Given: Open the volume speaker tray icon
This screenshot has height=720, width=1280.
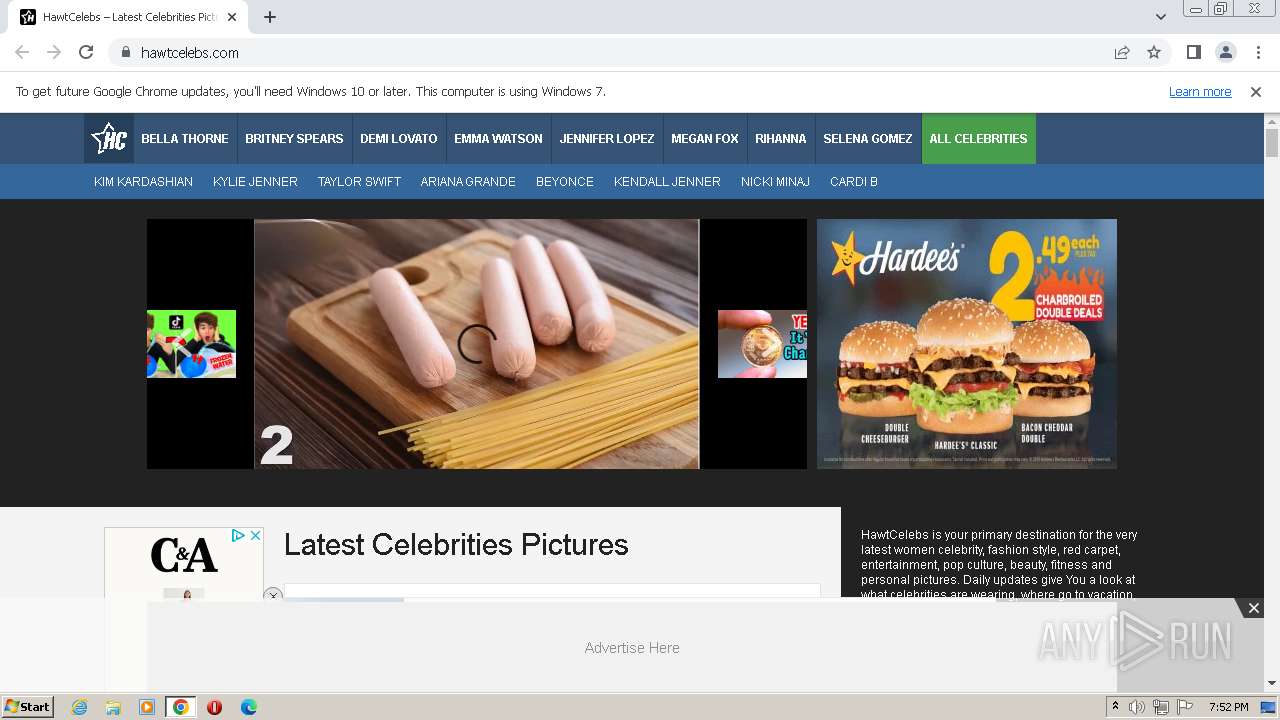Looking at the screenshot, I should 1137,707.
